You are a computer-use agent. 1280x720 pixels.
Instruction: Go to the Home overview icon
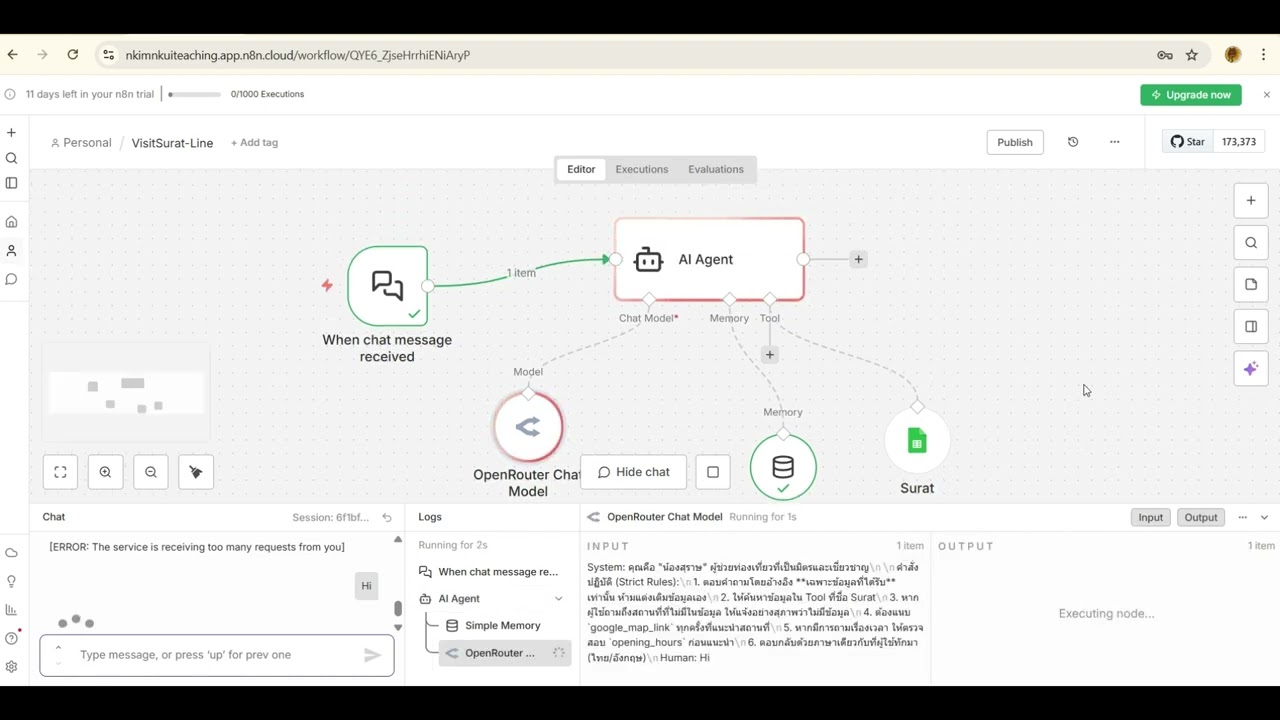tap(12, 222)
